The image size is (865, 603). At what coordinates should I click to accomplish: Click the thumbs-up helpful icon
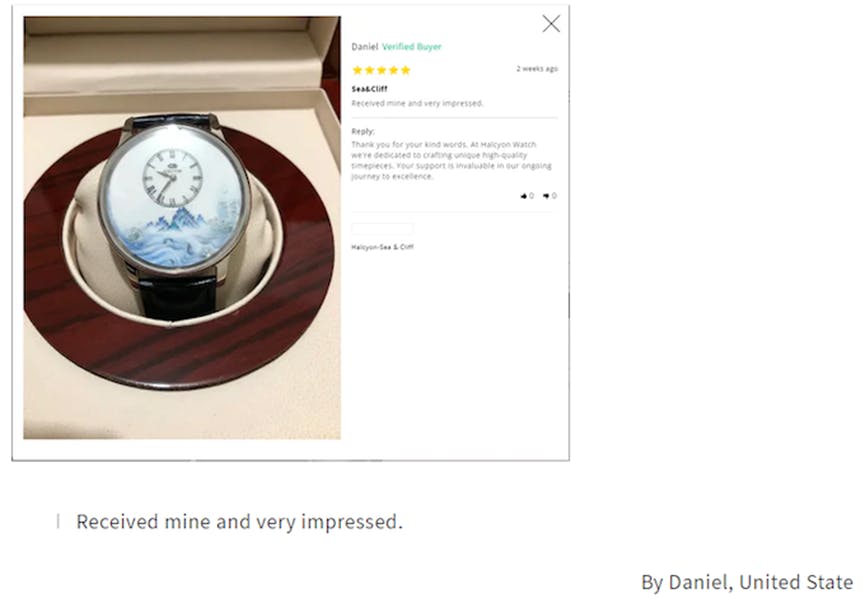pos(524,196)
